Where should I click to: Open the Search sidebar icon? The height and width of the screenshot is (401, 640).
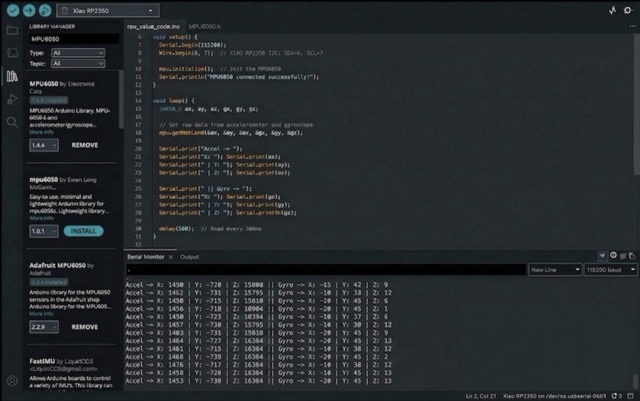click(12, 122)
